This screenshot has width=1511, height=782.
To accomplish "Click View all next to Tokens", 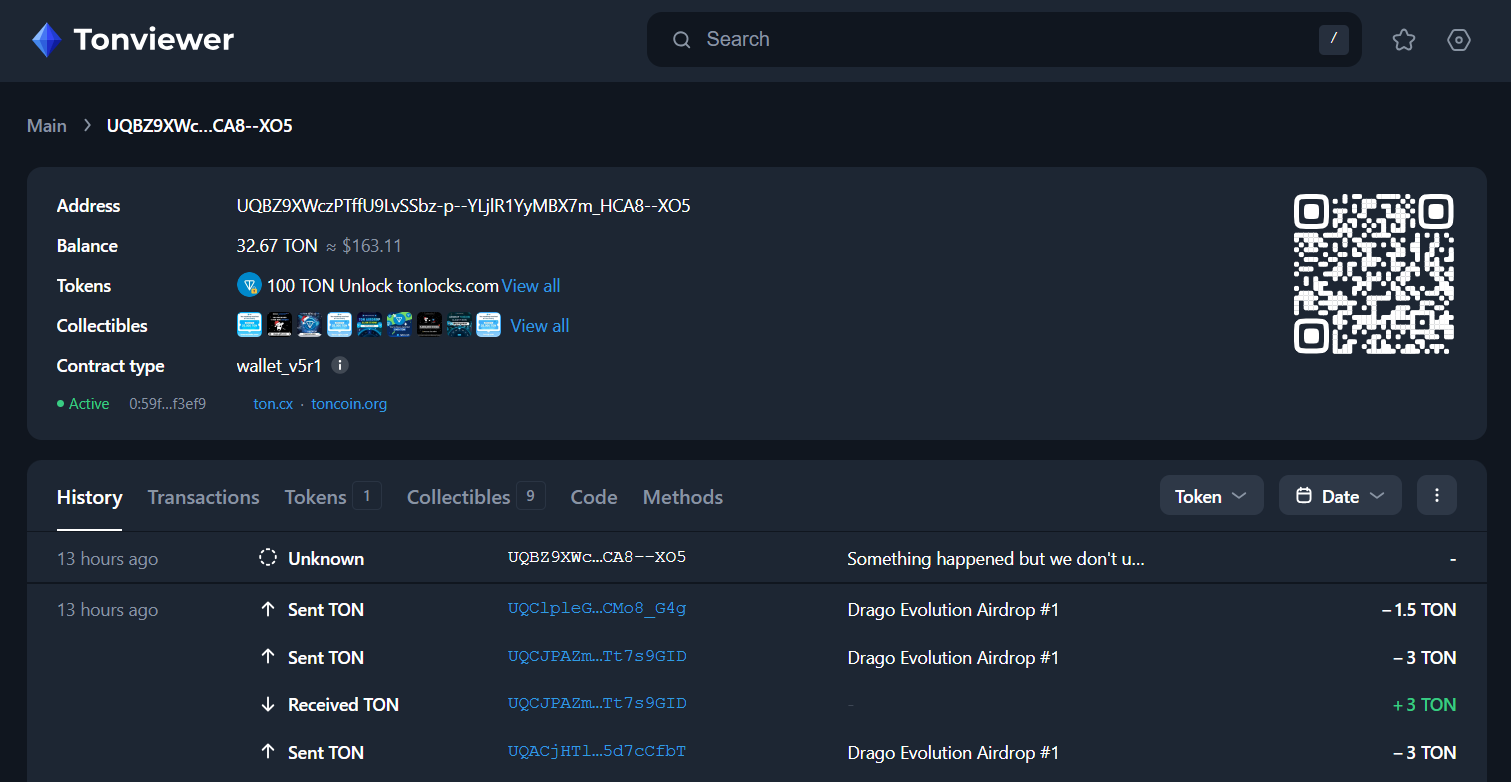I will [531, 286].
